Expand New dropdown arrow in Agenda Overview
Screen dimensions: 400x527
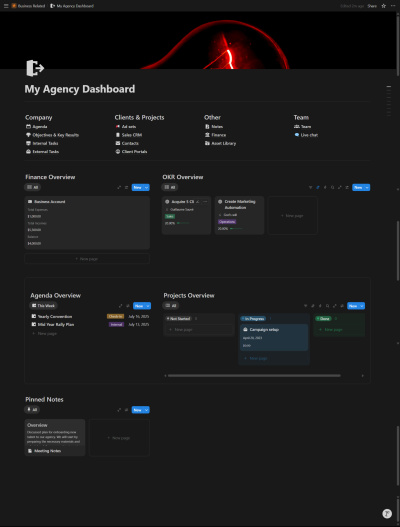148,306
